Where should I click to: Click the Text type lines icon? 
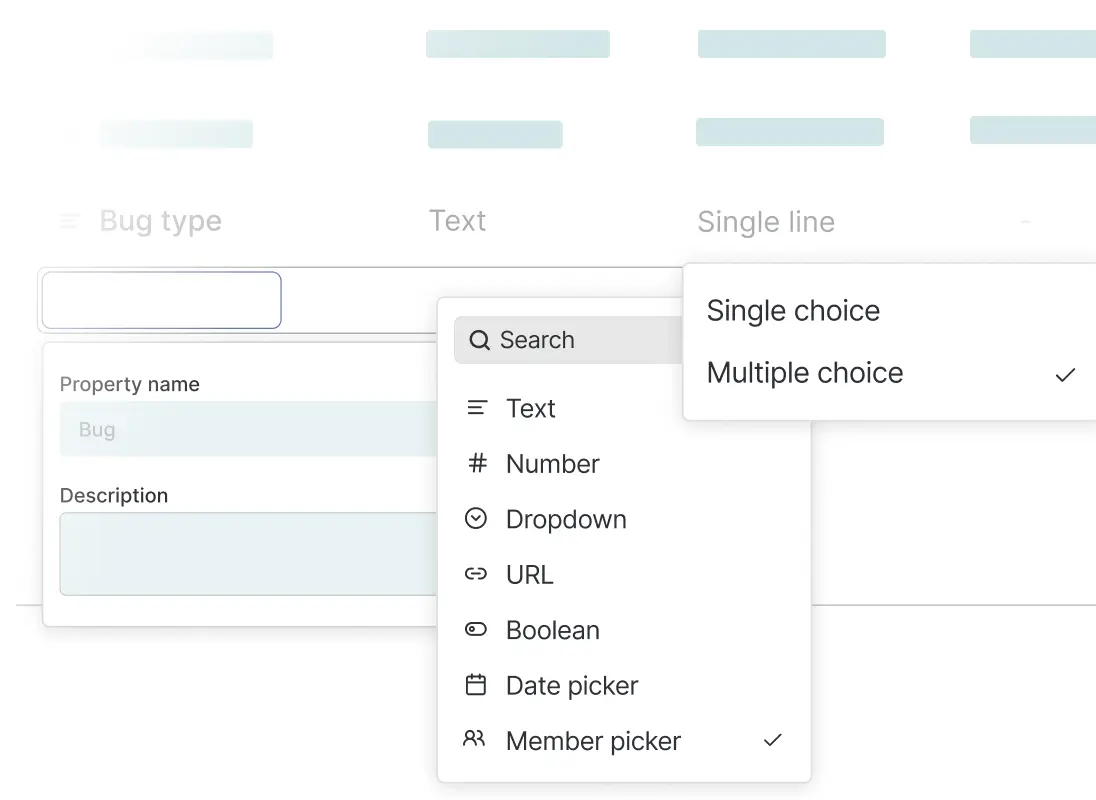click(x=477, y=408)
